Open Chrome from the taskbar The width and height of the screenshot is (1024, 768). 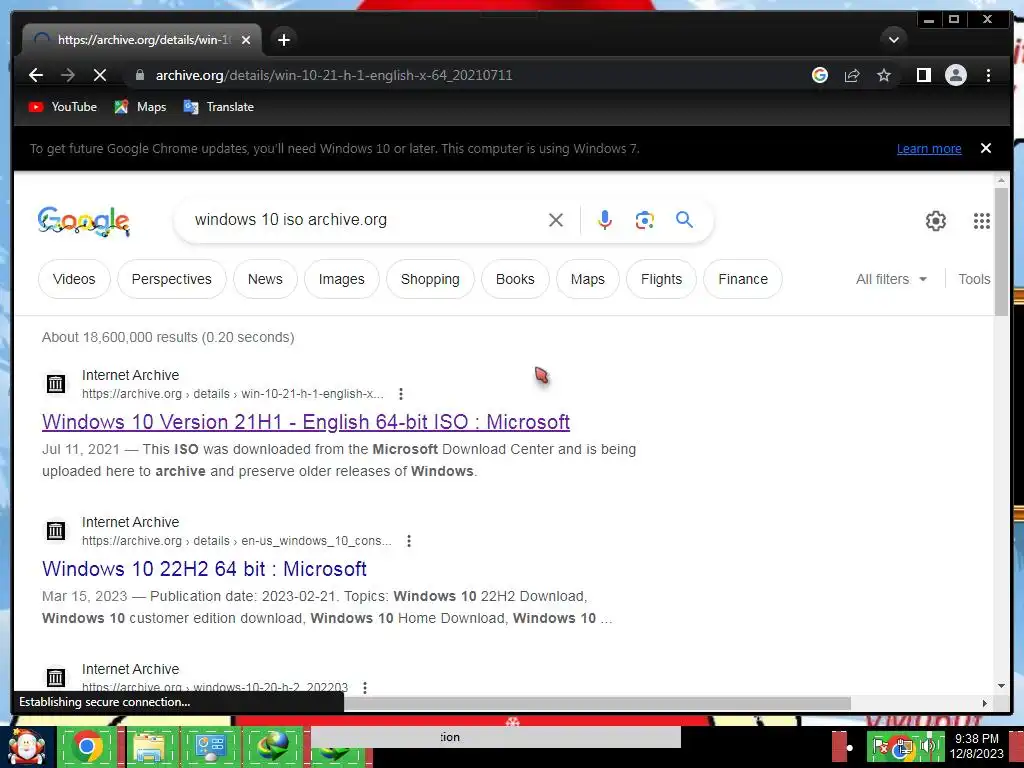click(87, 747)
